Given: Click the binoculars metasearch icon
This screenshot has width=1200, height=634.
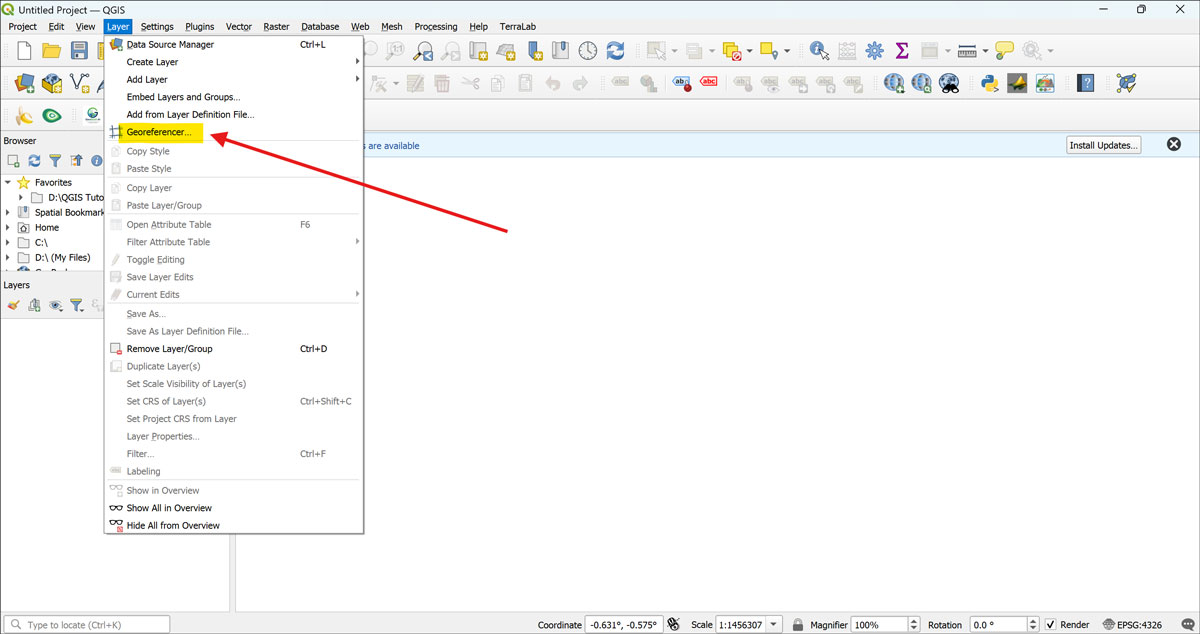Looking at the screenshot, I should click(x=949, y=84).
